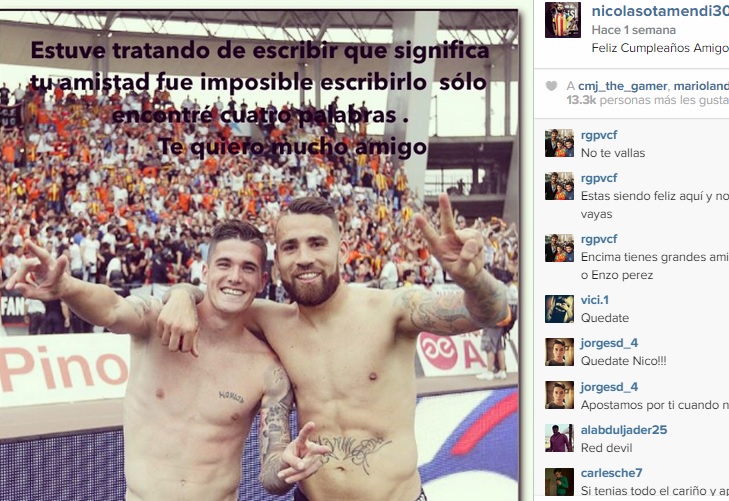Click the heart like icon

tap(551, 86)
